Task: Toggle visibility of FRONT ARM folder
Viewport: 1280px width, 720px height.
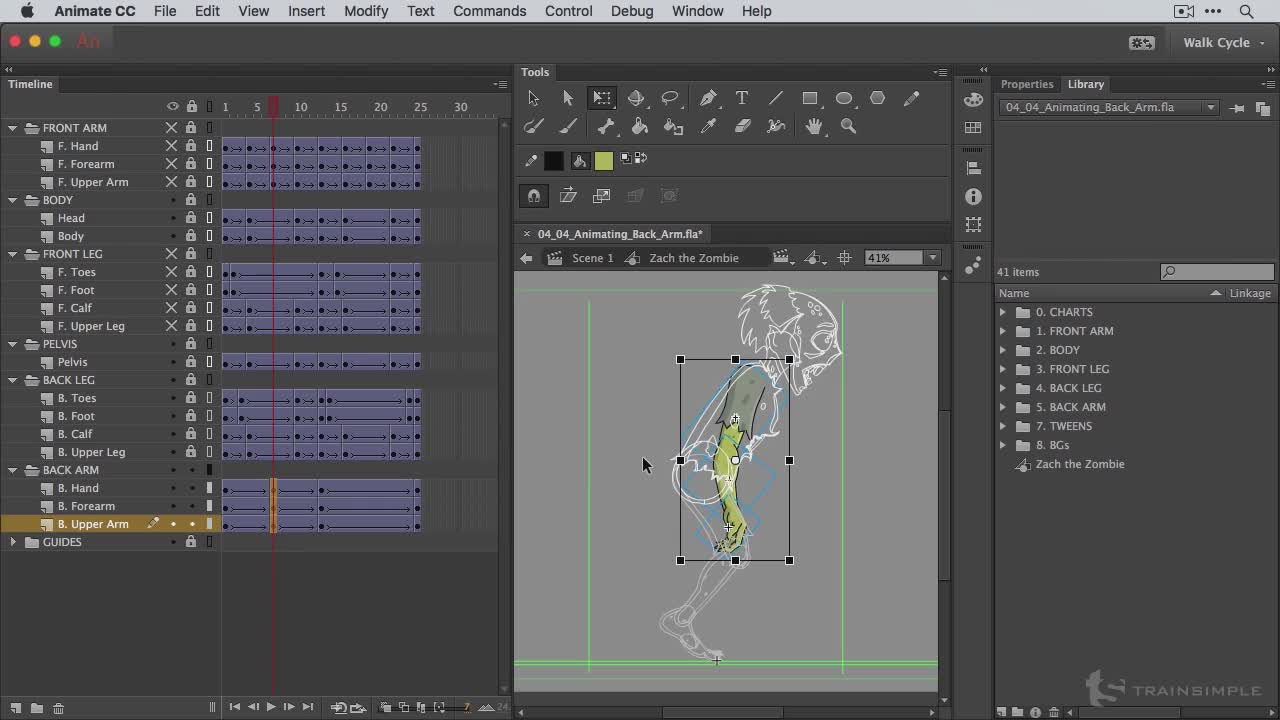Action: [x=172, y=128]
